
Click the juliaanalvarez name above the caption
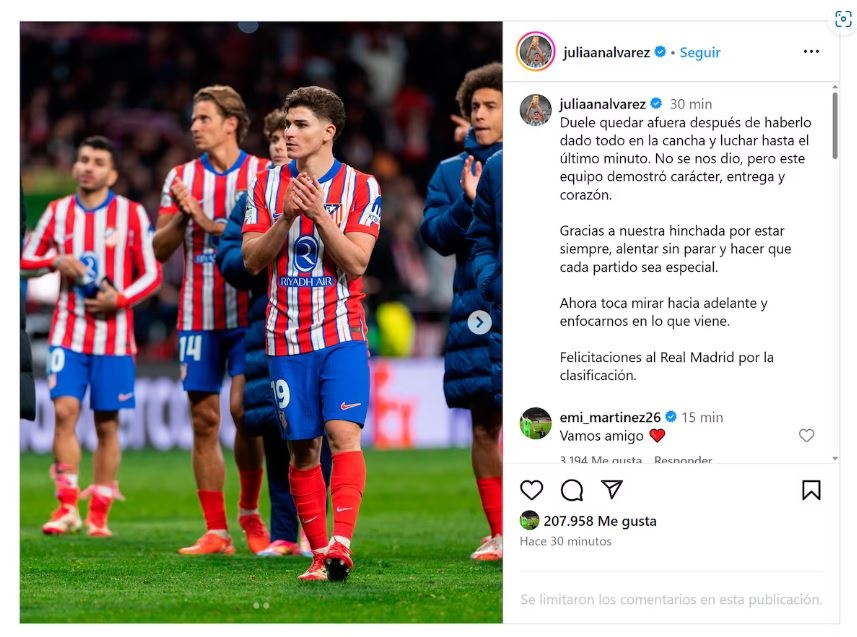[602, 104]
